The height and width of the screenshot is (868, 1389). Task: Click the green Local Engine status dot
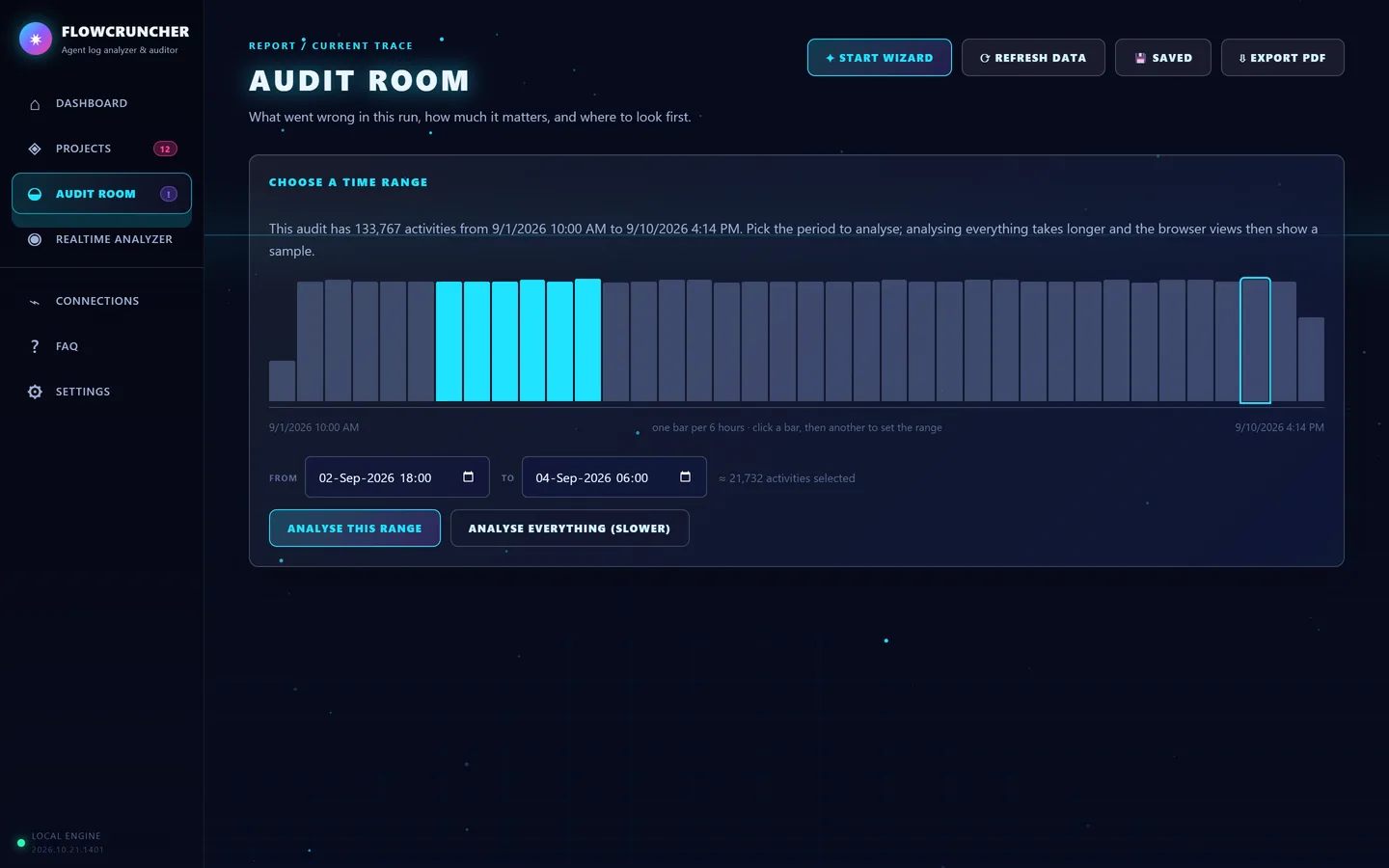coord(21,842)
